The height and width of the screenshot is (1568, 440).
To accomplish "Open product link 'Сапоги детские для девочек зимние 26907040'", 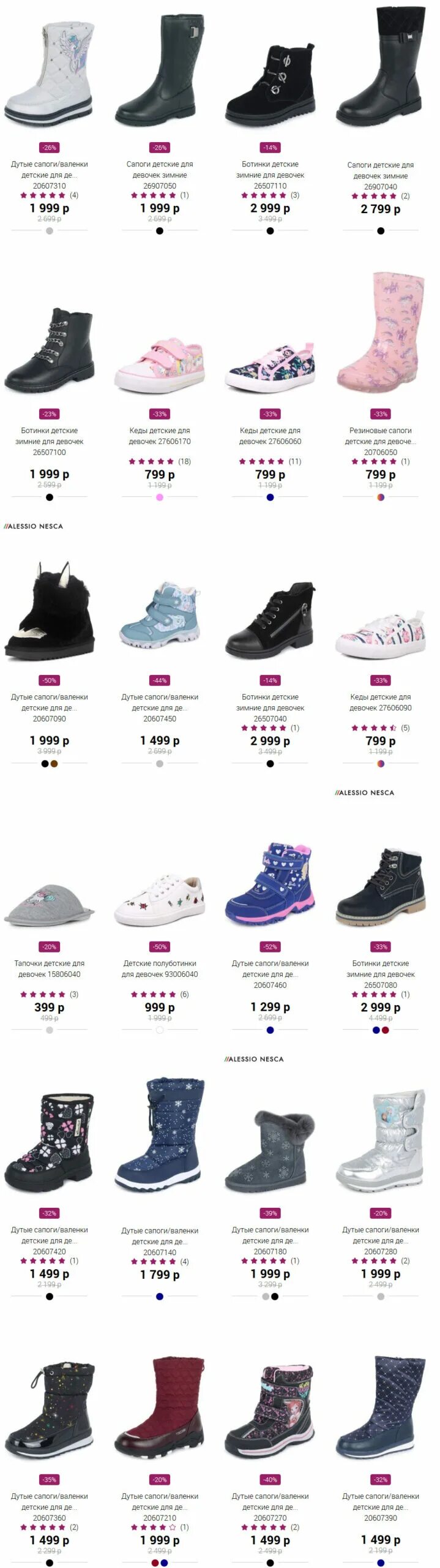I will pyautogui.click(x=381, y=176).
